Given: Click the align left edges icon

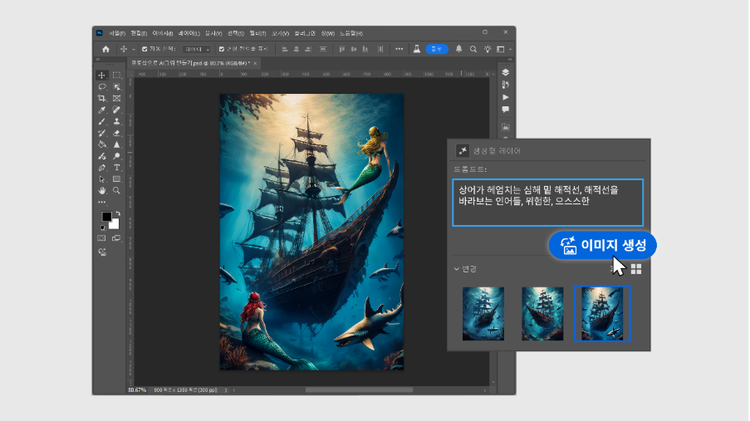Looking at the screenshot, I should point(285,49).
